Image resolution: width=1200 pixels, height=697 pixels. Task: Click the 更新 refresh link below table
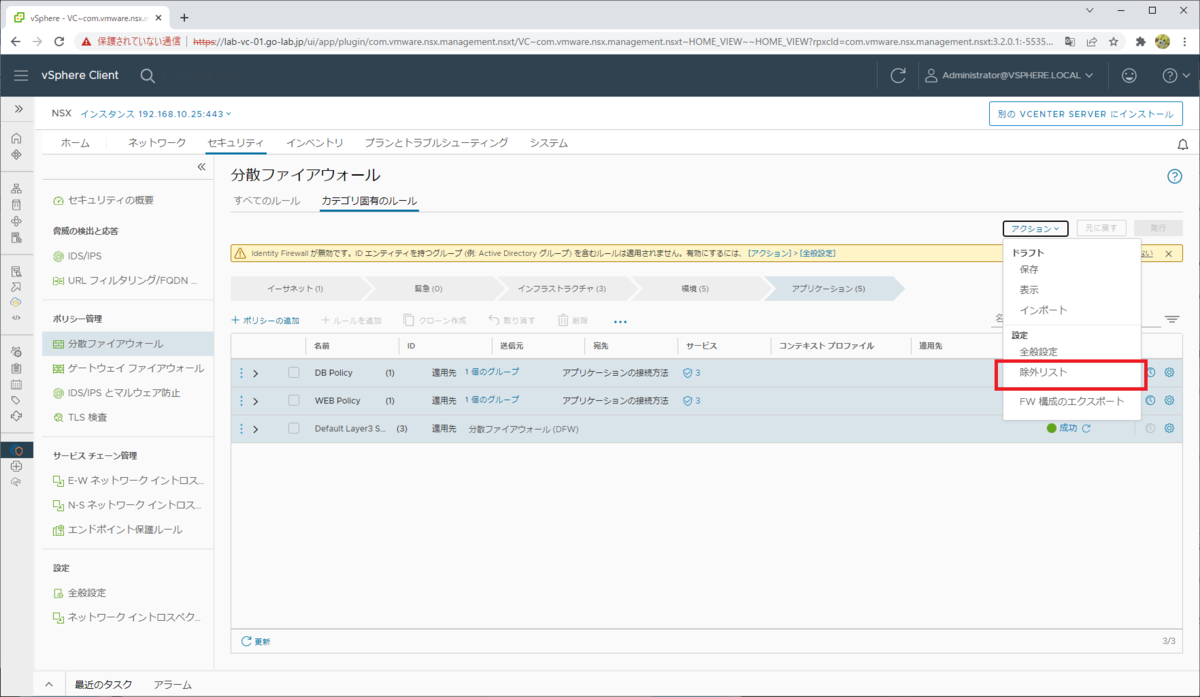pos(256,641)
